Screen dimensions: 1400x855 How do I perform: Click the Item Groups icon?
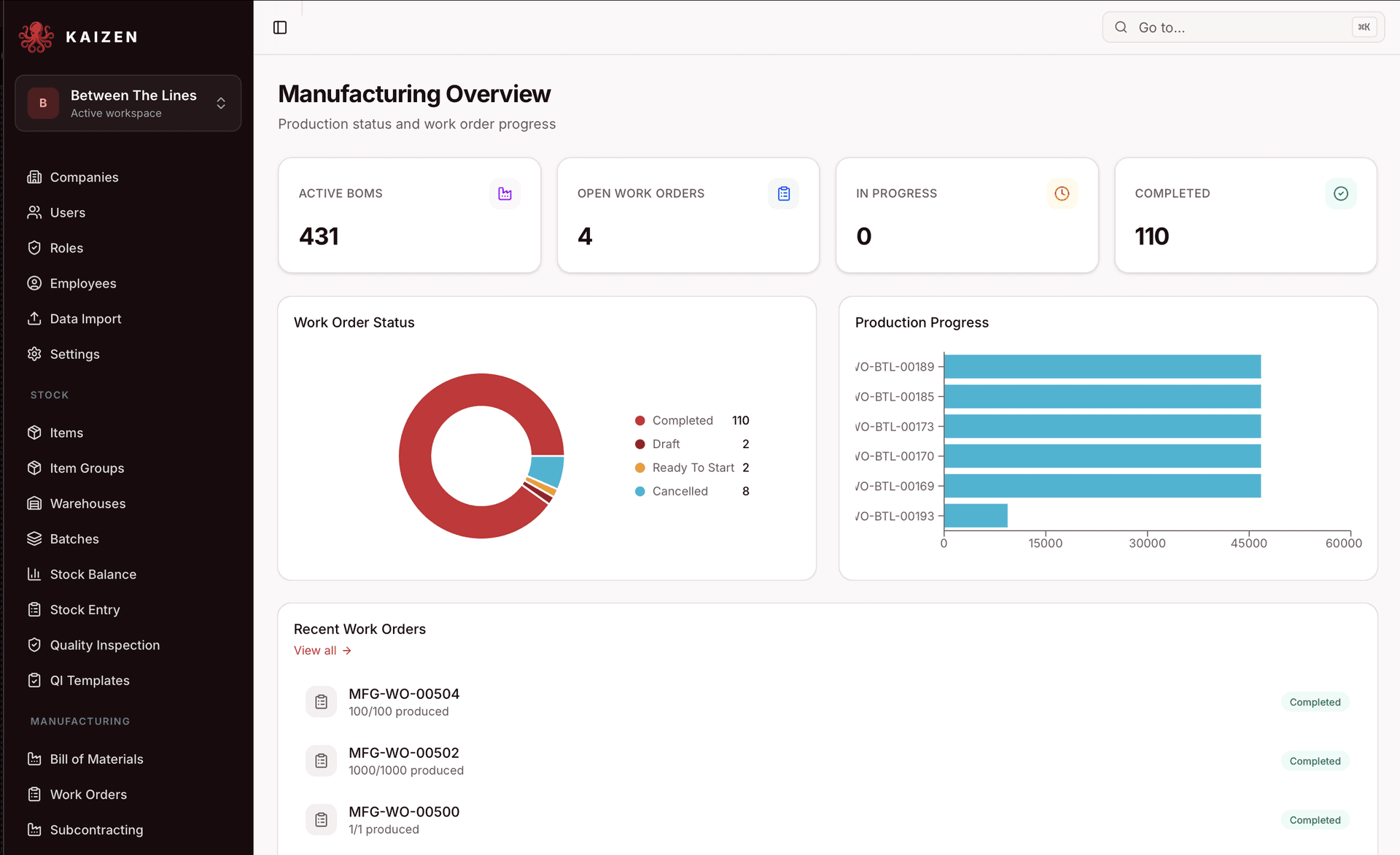coord(34,468)
